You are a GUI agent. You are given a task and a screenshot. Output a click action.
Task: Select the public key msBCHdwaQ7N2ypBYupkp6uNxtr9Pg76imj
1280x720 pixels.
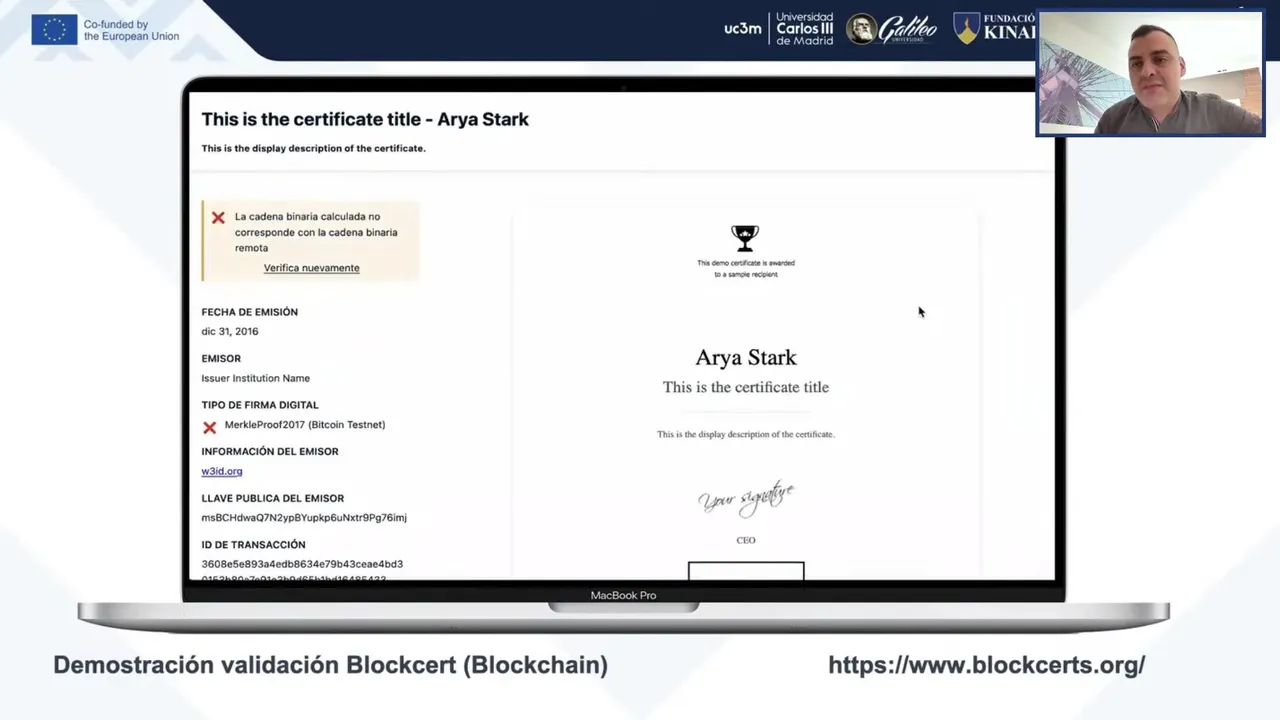(304, 518)
